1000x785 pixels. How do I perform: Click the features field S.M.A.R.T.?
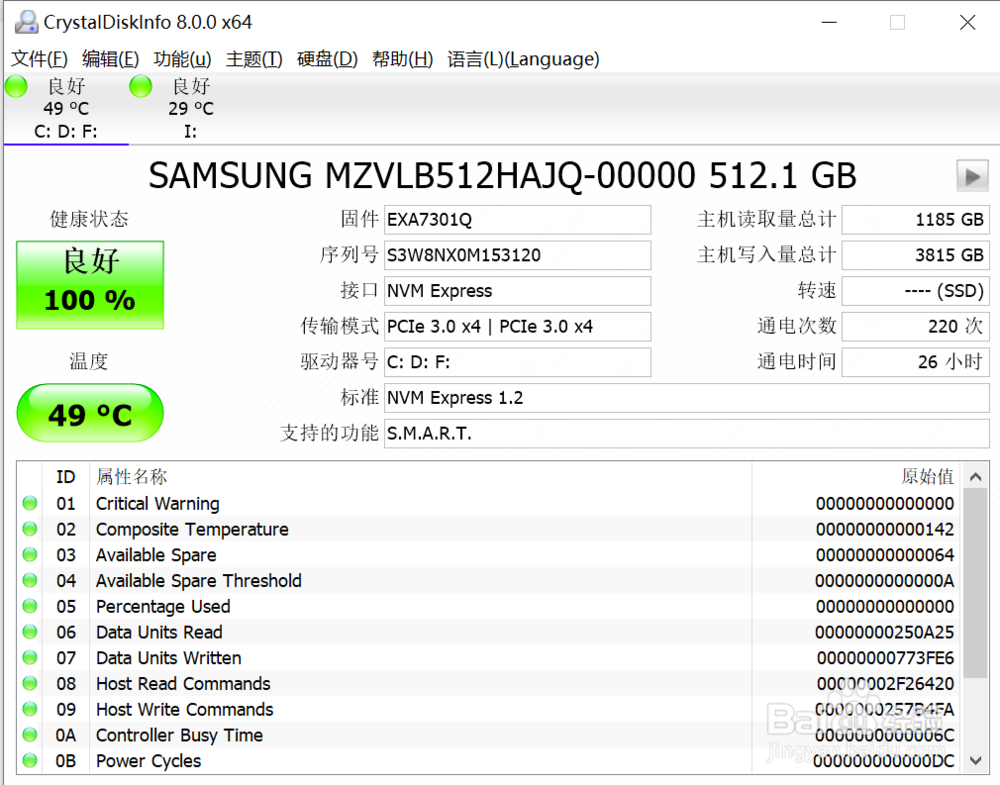tap(686, 434)
